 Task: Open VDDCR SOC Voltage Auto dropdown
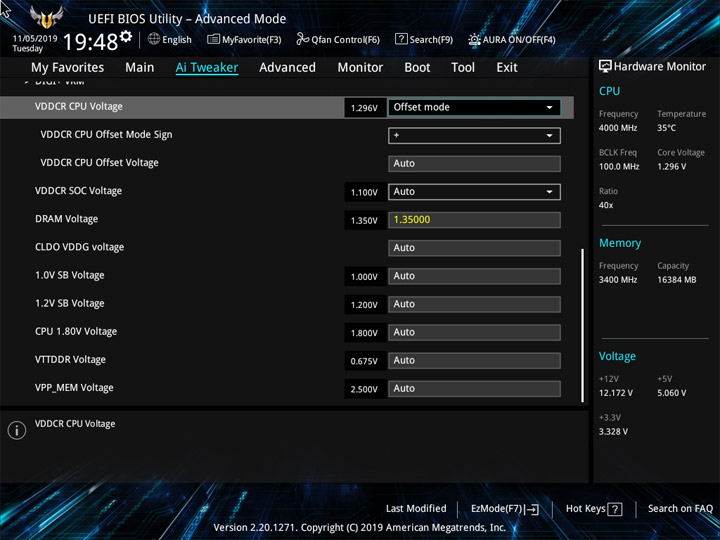tap(474, 192)
